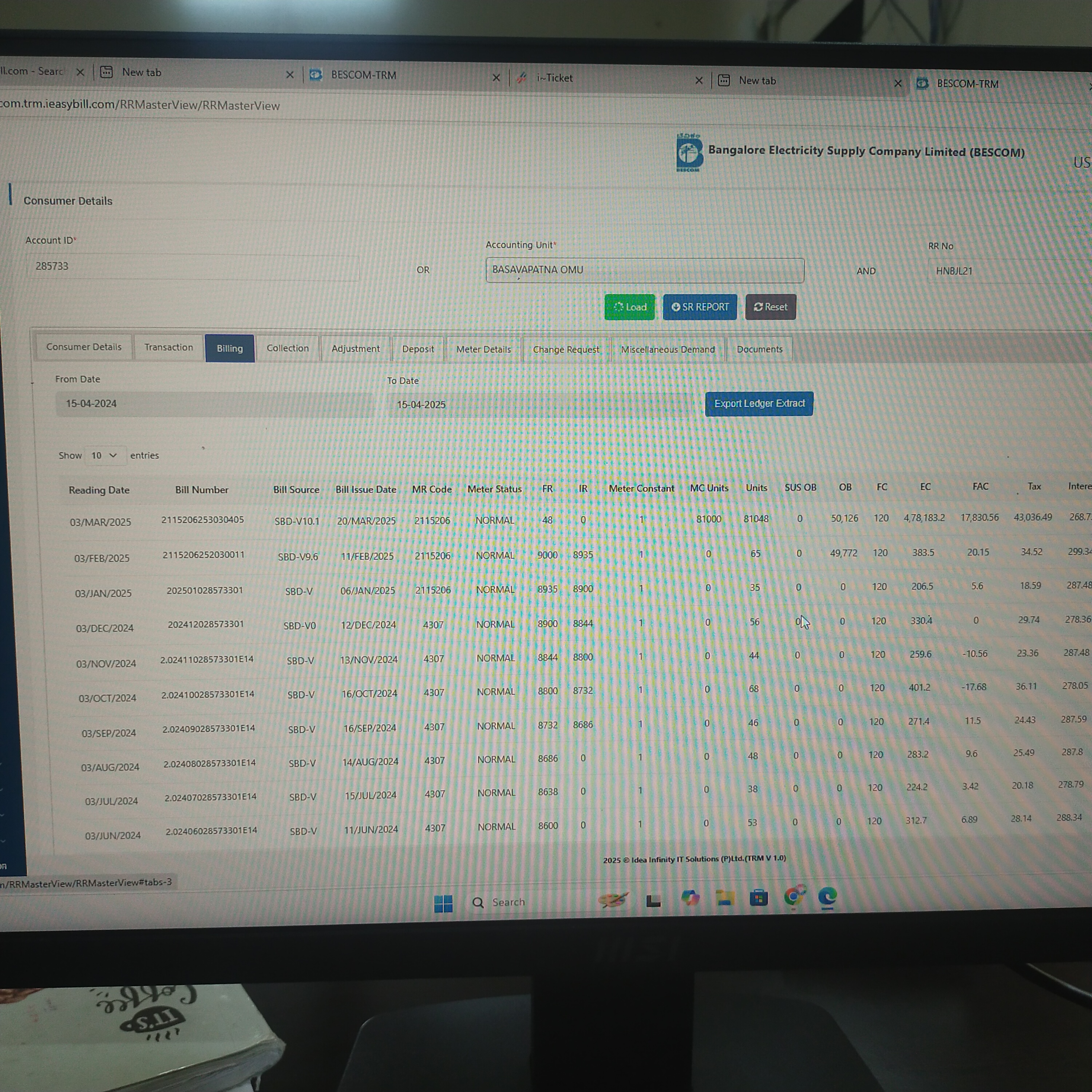
Task: Close the second 'New tab' browser tab
Action: (x=898, y=83)
